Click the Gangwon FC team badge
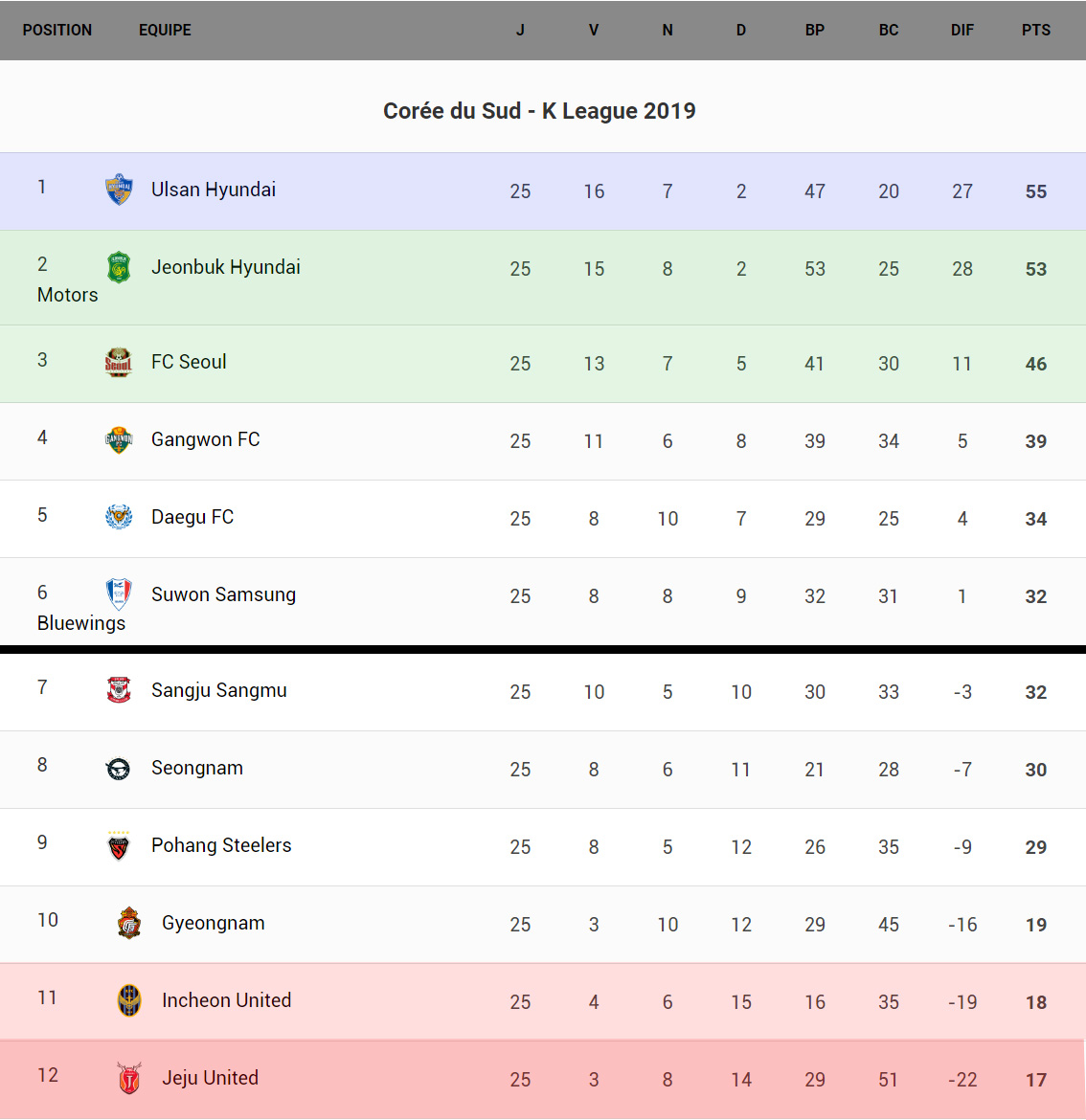Viewport: 1086px width, 1120px height. click(119, 439)
